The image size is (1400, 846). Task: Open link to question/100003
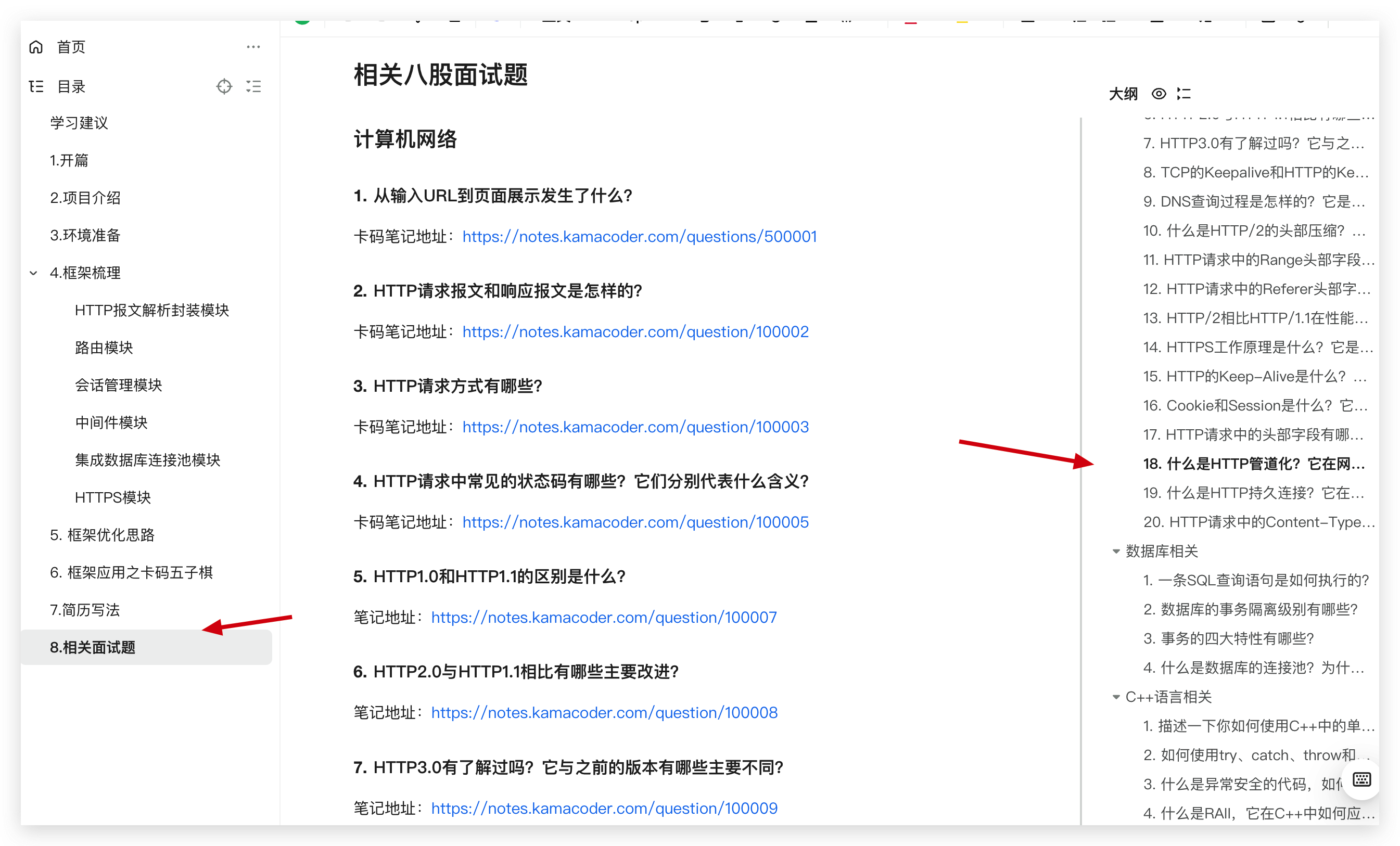point(636,427)
